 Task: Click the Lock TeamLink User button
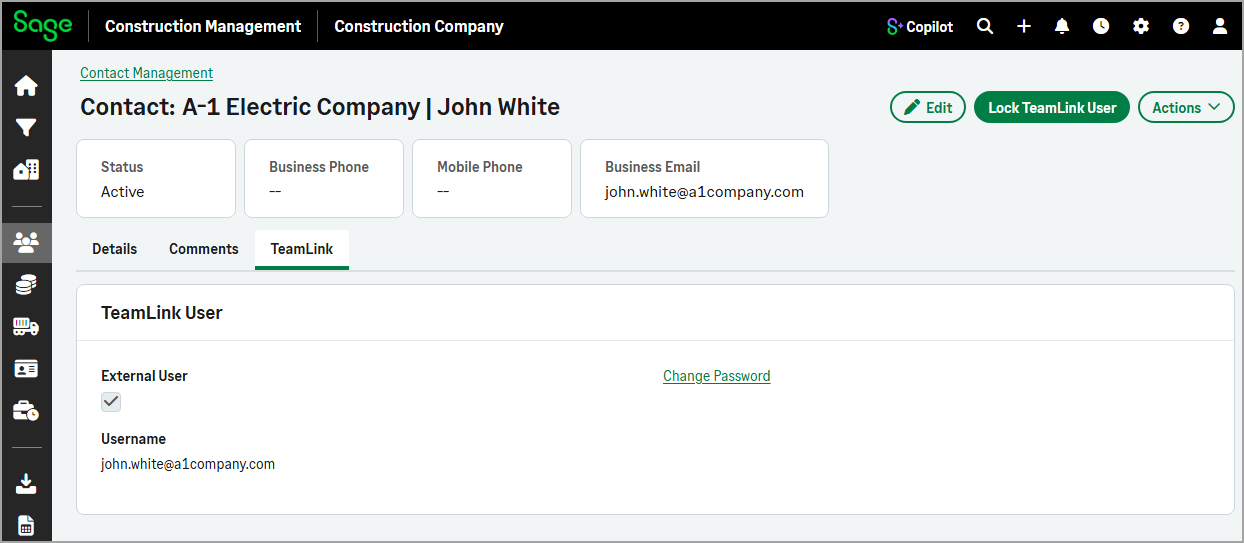tap(1052, 108)
